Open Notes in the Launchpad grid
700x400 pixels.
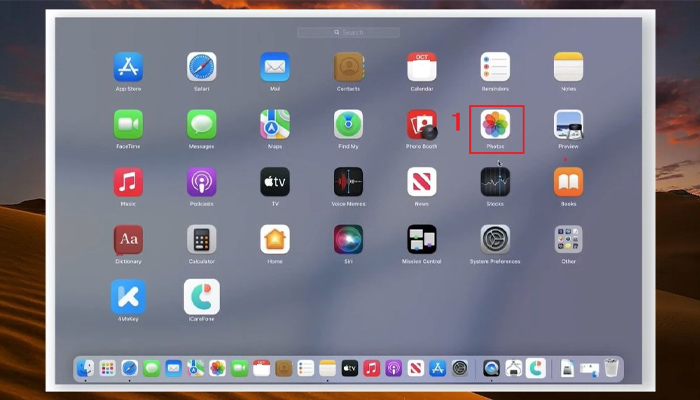click(568, 67)
